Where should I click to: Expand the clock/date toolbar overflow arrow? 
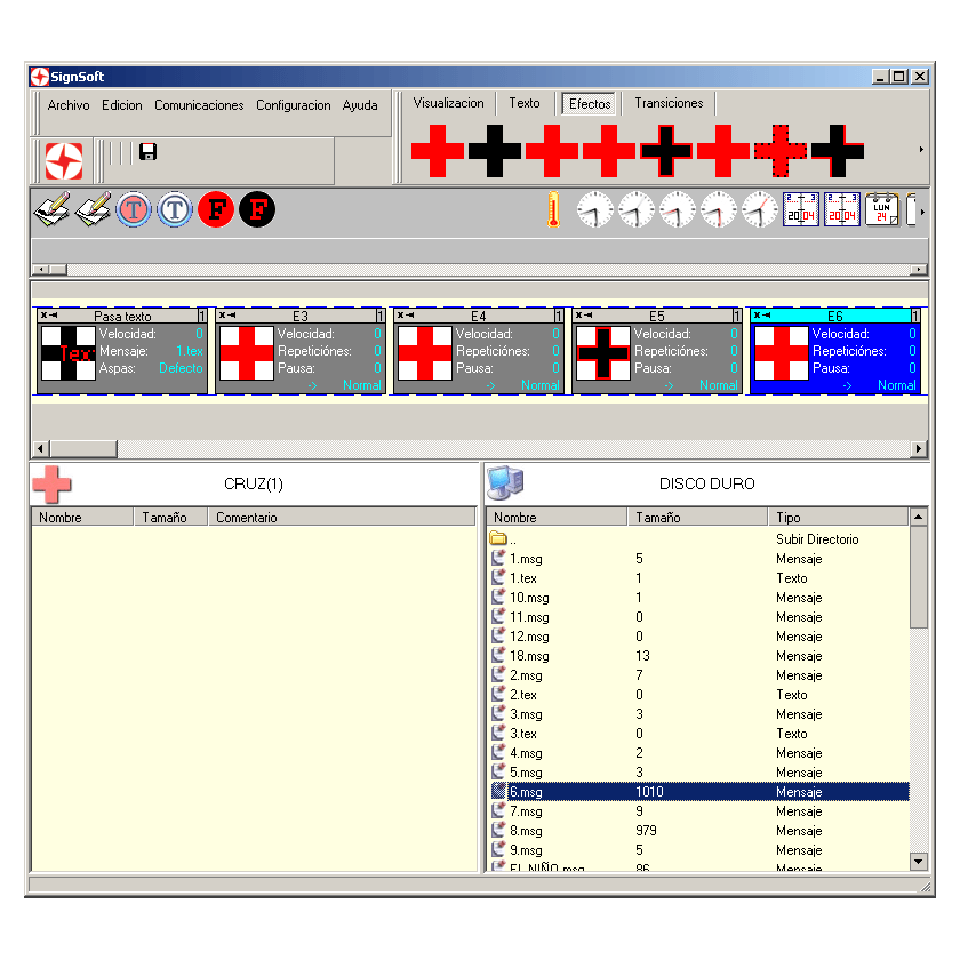pos(921,212)
